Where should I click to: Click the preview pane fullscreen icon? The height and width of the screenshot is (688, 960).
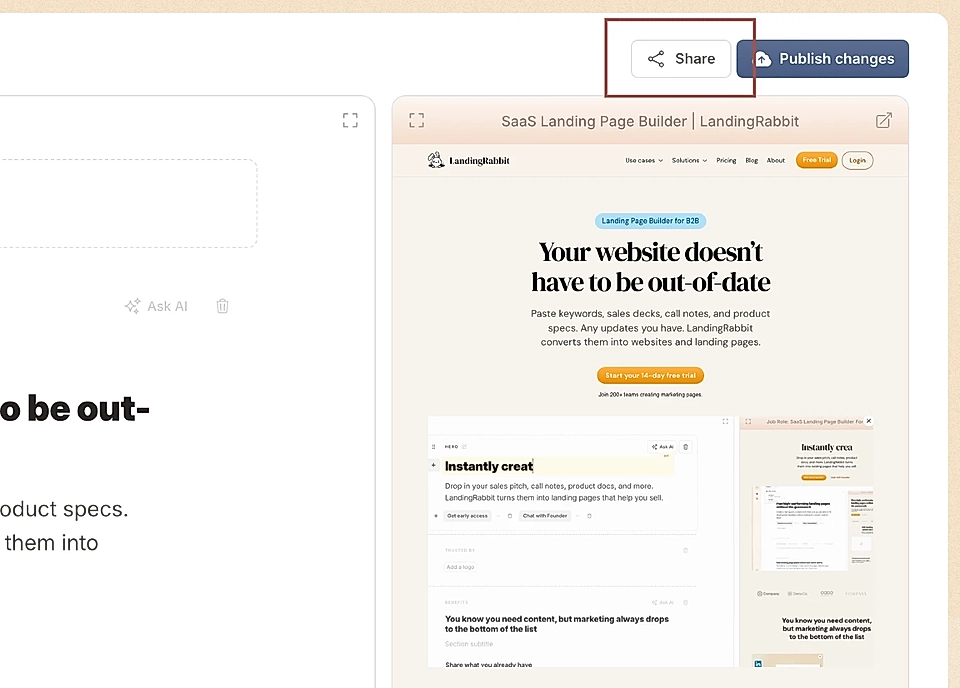(x=416, y=119)
